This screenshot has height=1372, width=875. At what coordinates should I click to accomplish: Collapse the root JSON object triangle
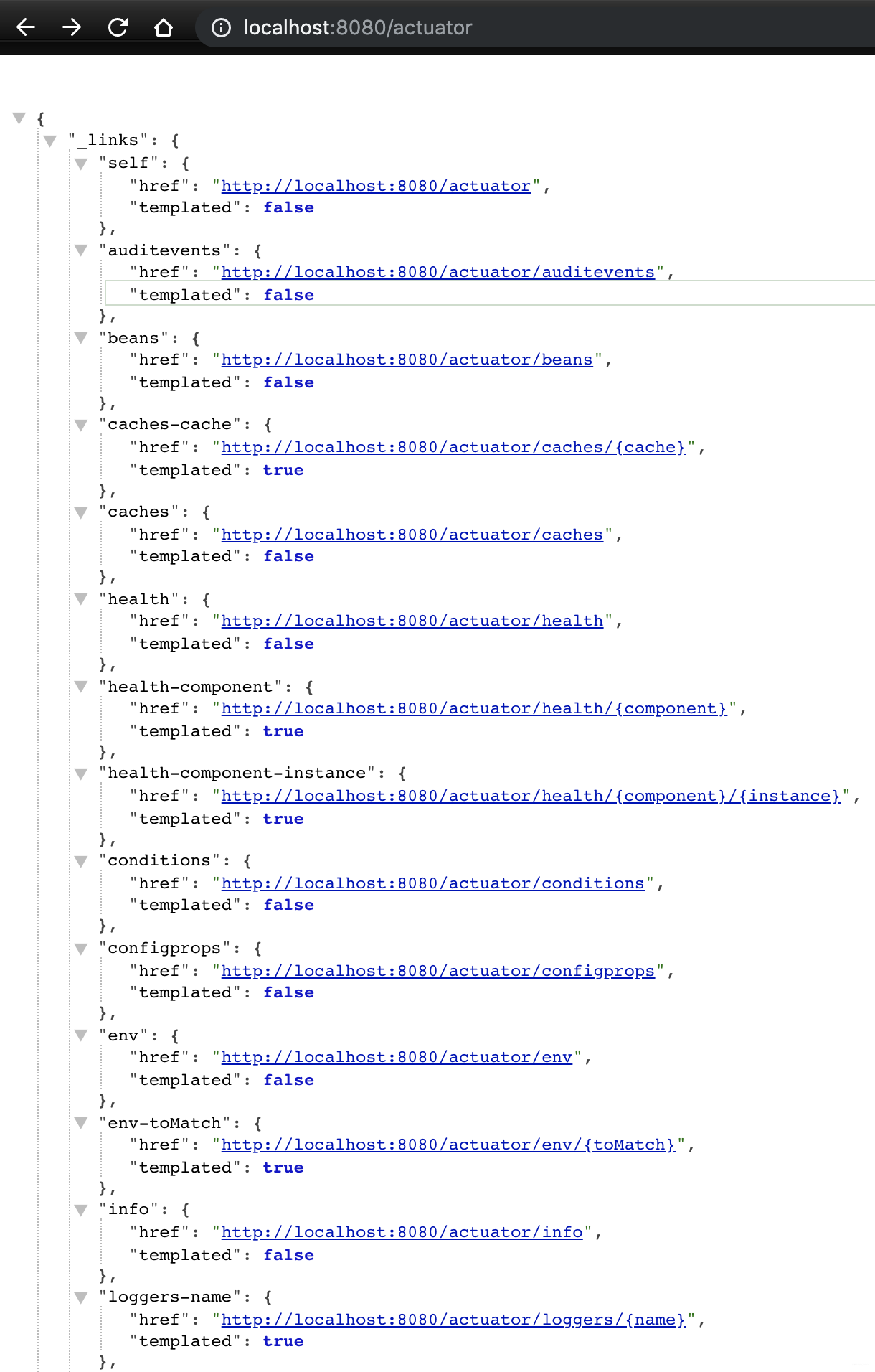point(19,118)
